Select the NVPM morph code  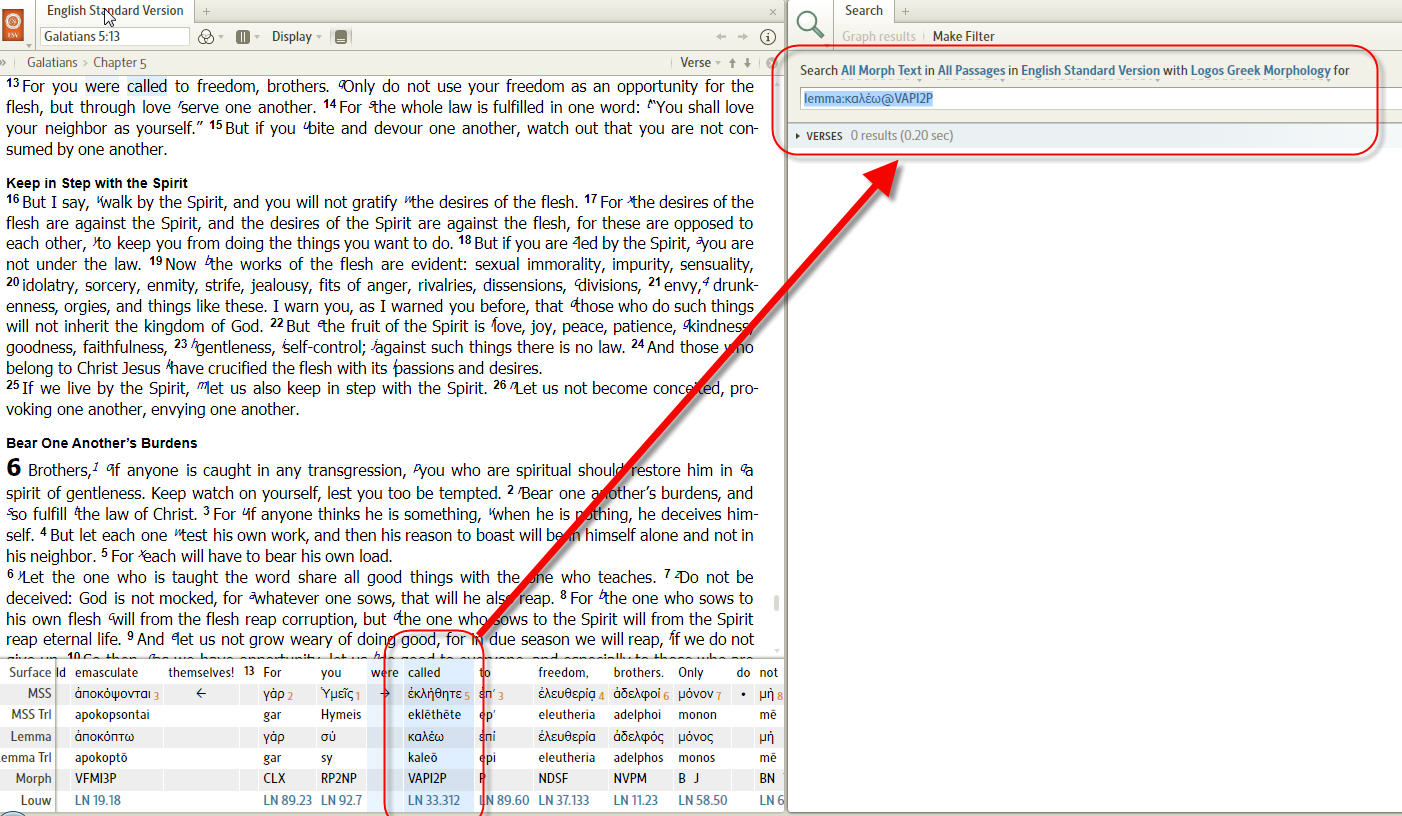pos(632,778)
